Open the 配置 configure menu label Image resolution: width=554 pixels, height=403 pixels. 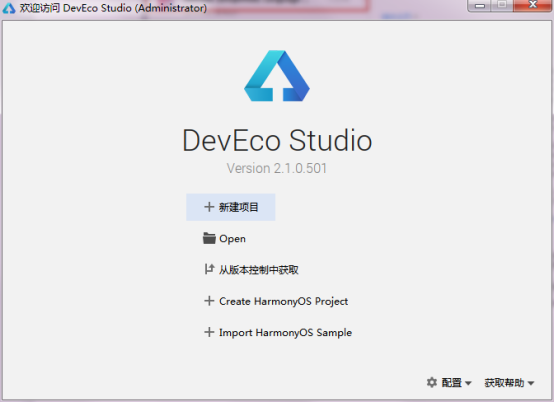point(452,383)
